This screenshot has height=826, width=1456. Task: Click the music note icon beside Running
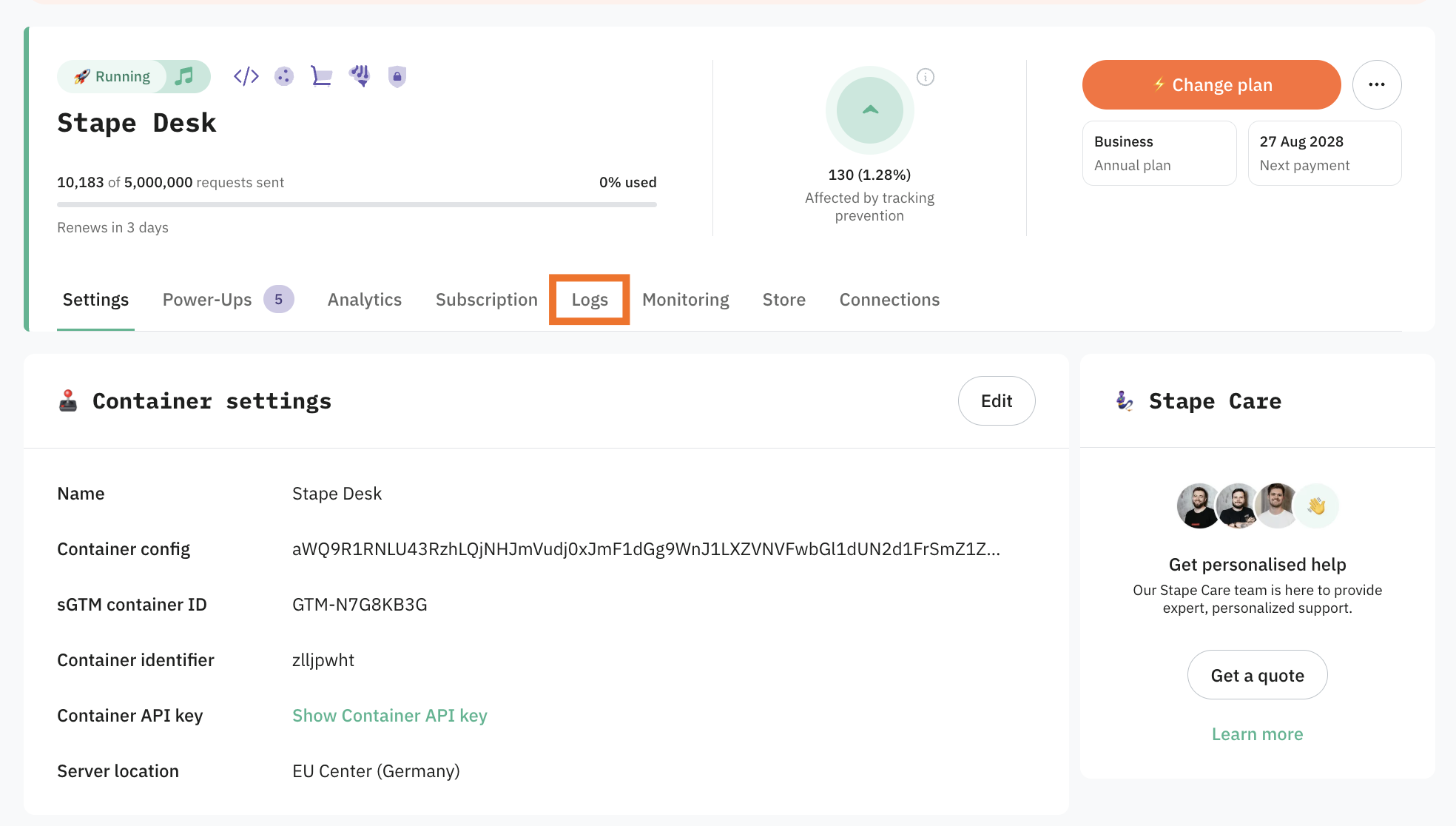184,76
